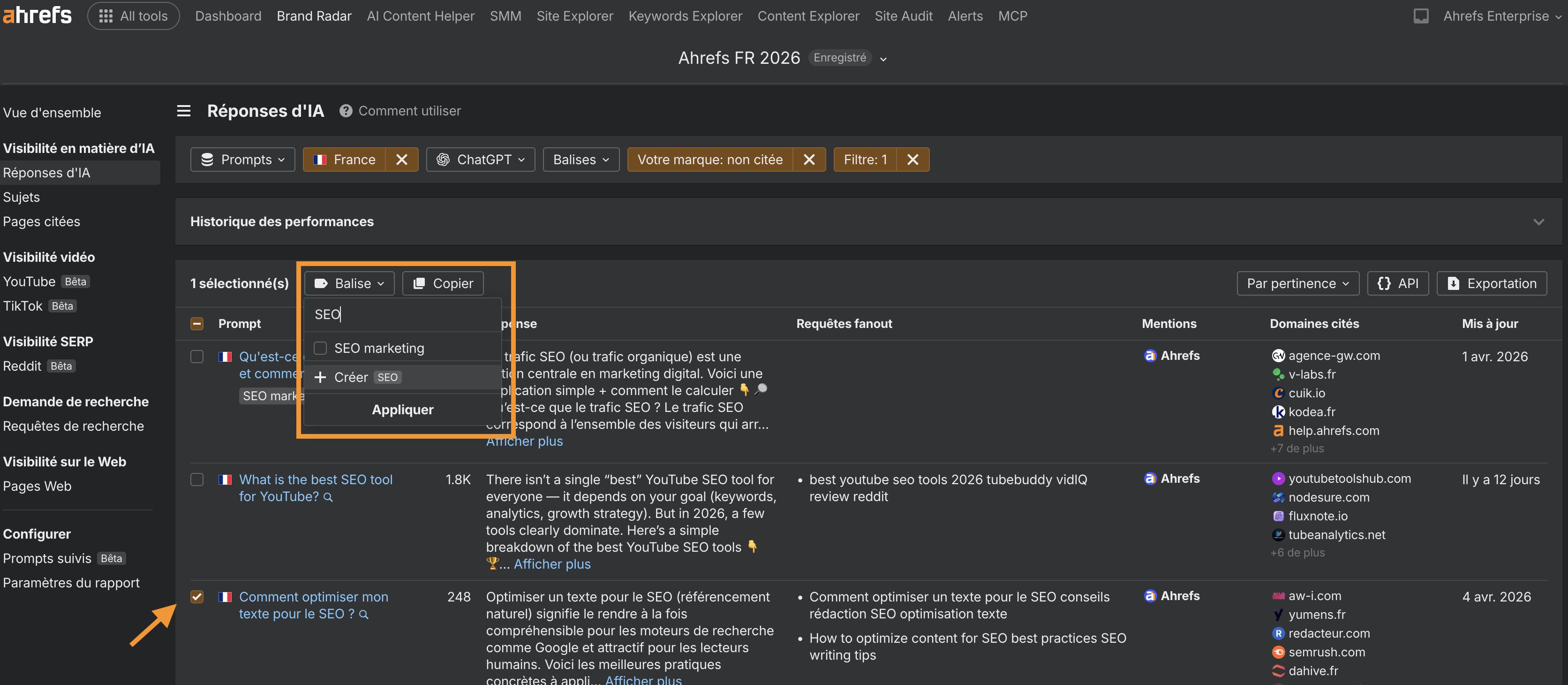The width and height of the screenshot is (1568, 685).
Task: Click the Copier button
Action: pos(443,283)
